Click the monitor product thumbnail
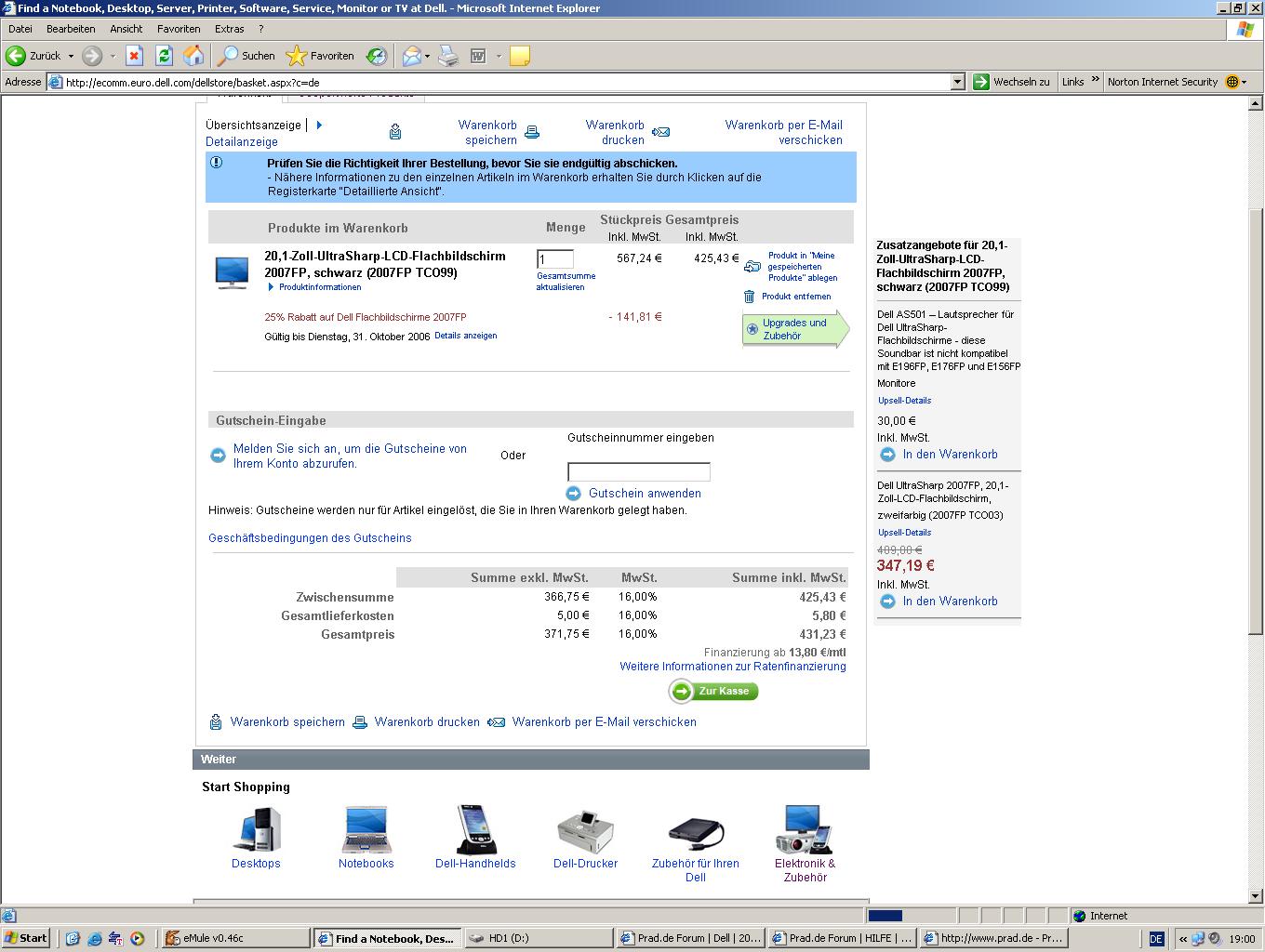 point(232,271)
